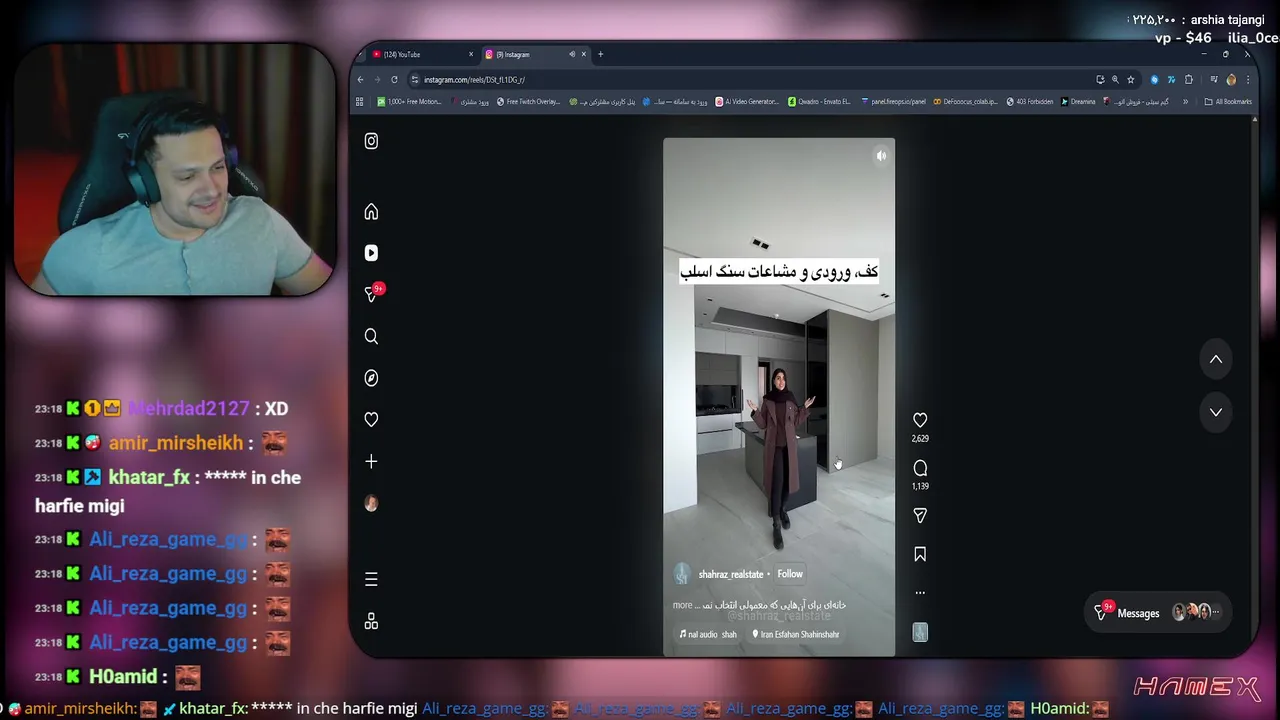This screenshot has width=1280, height=720.
Task: Go to next reel with down arrow
Action: pyautogui.click(x=1216, y=412)
